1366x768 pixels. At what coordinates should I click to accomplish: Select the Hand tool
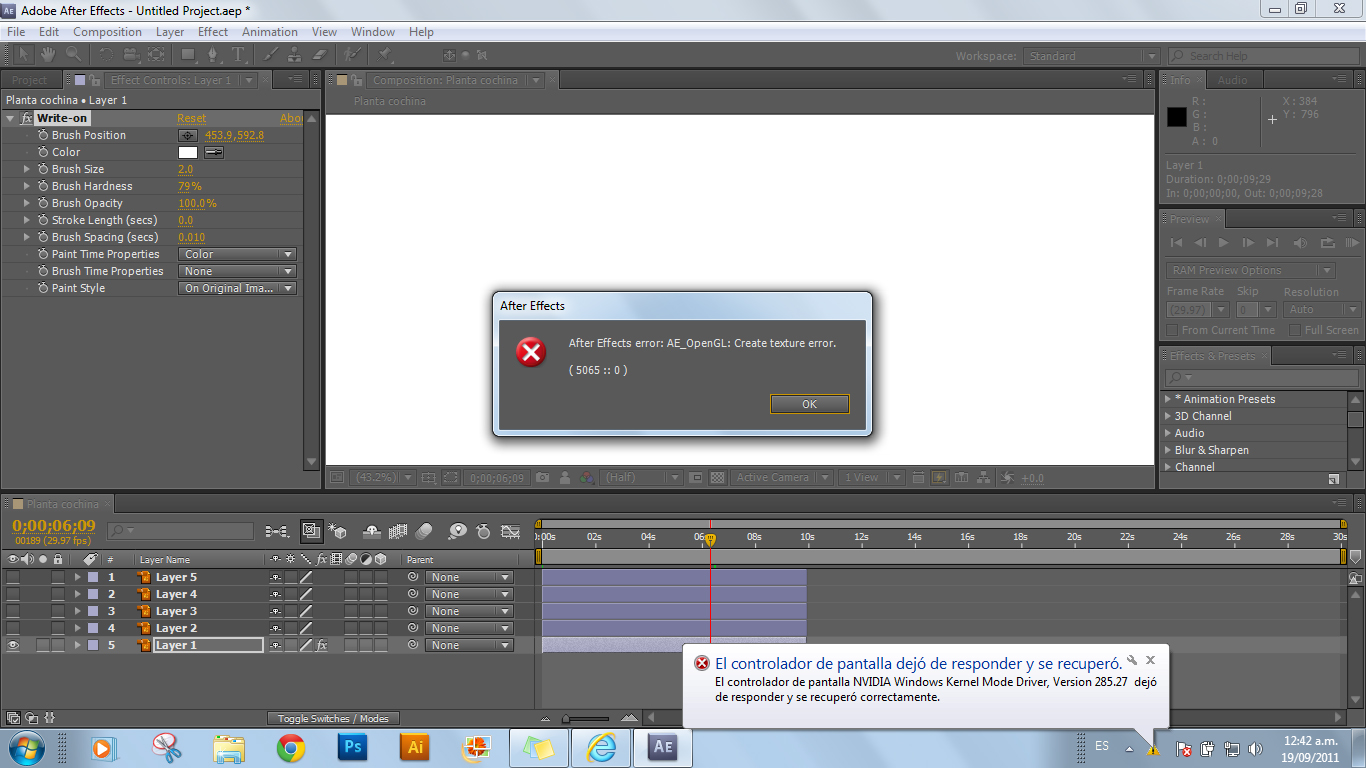(48, 55)
